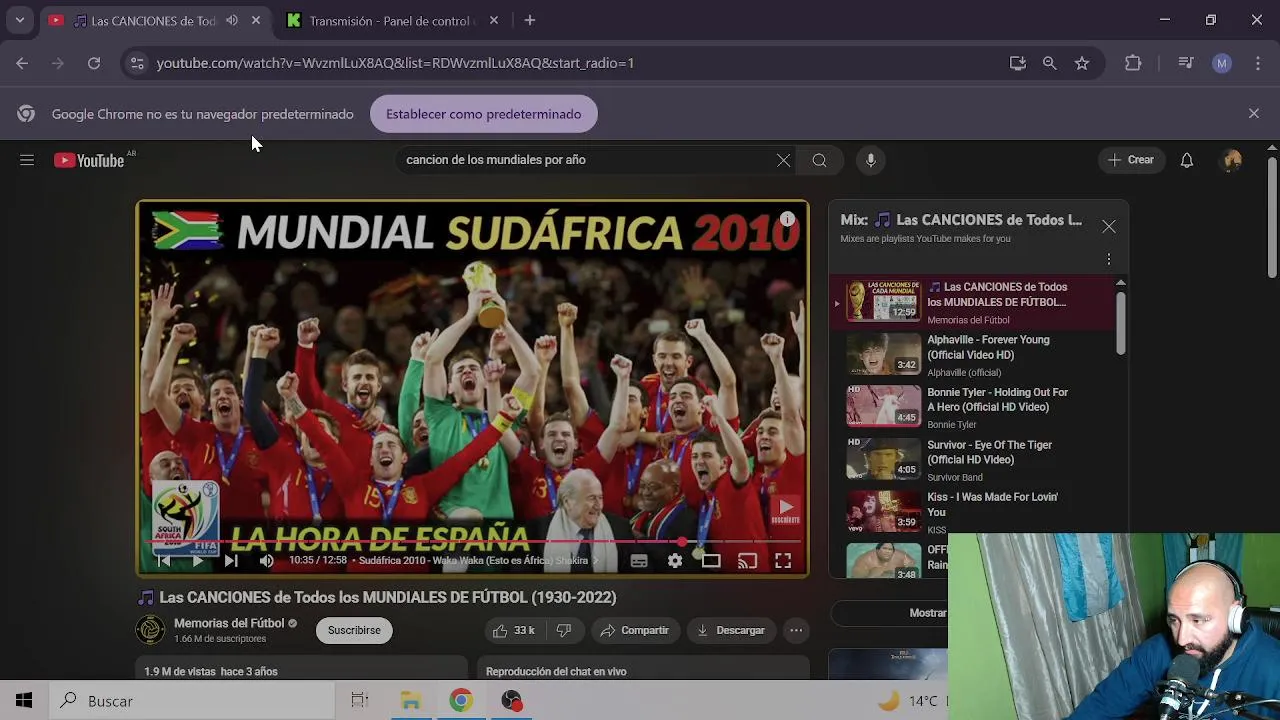Viewport: 1280px width, 720px height.
Task: Subscribe to Memorias del Fútbol channel
Action: (354, 630)
